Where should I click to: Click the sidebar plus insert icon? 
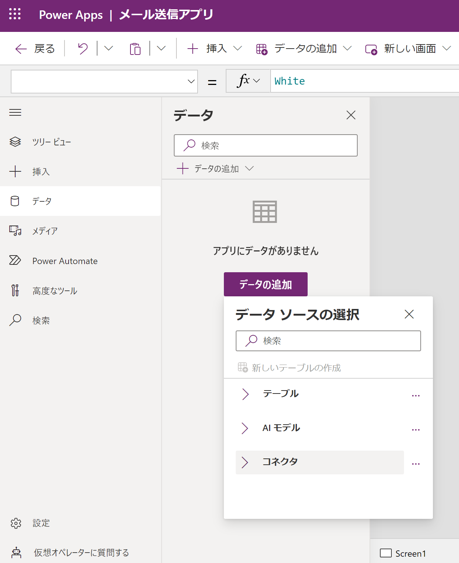(15, 172)
